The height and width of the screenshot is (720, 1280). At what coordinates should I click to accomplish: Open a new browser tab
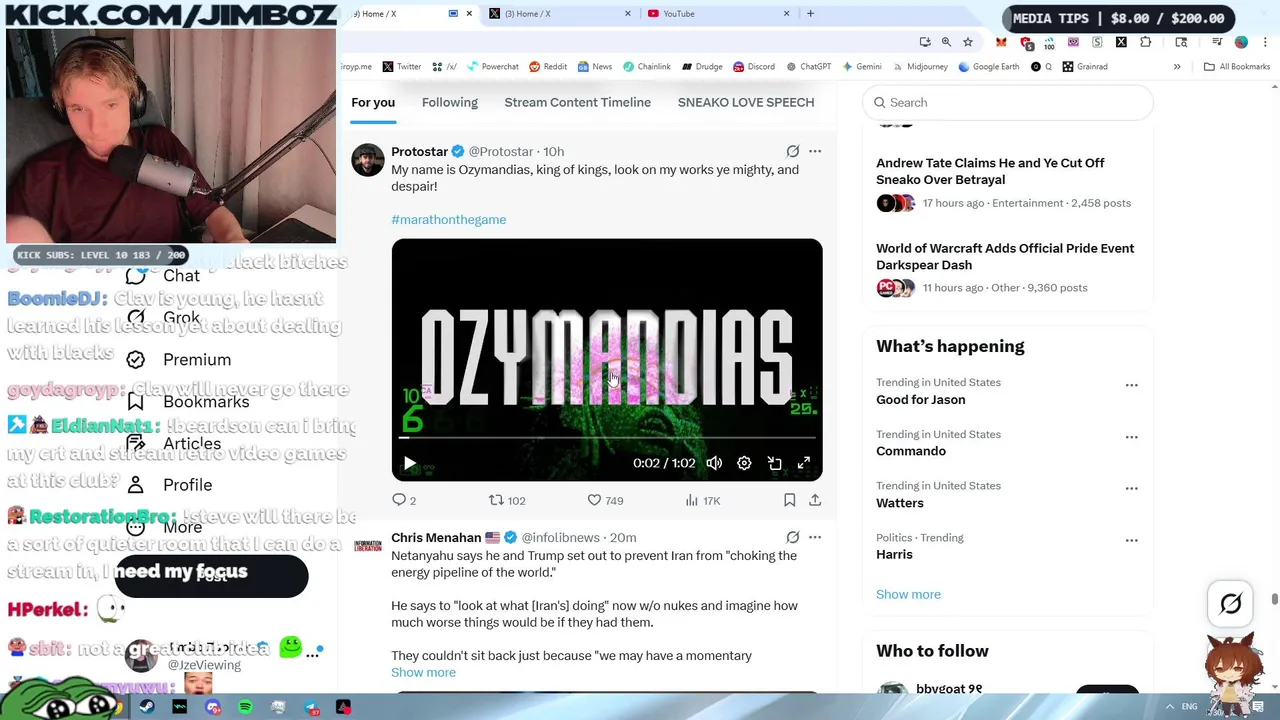click(x=810, y=13)
